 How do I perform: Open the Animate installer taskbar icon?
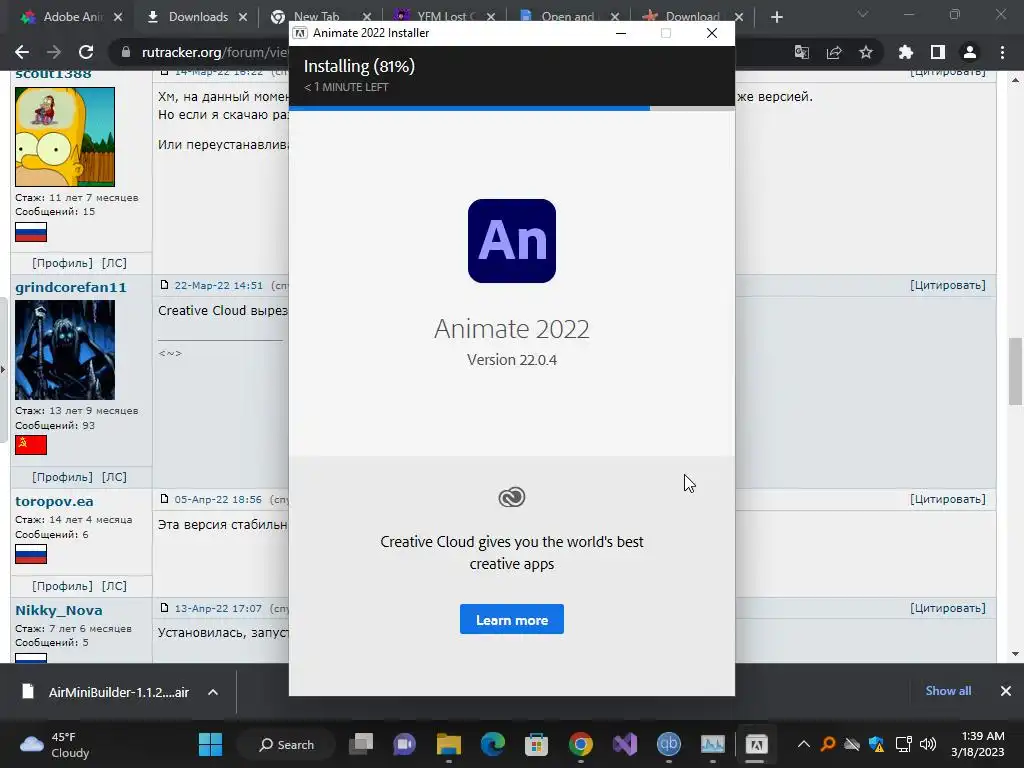click(x=756, y=744)
